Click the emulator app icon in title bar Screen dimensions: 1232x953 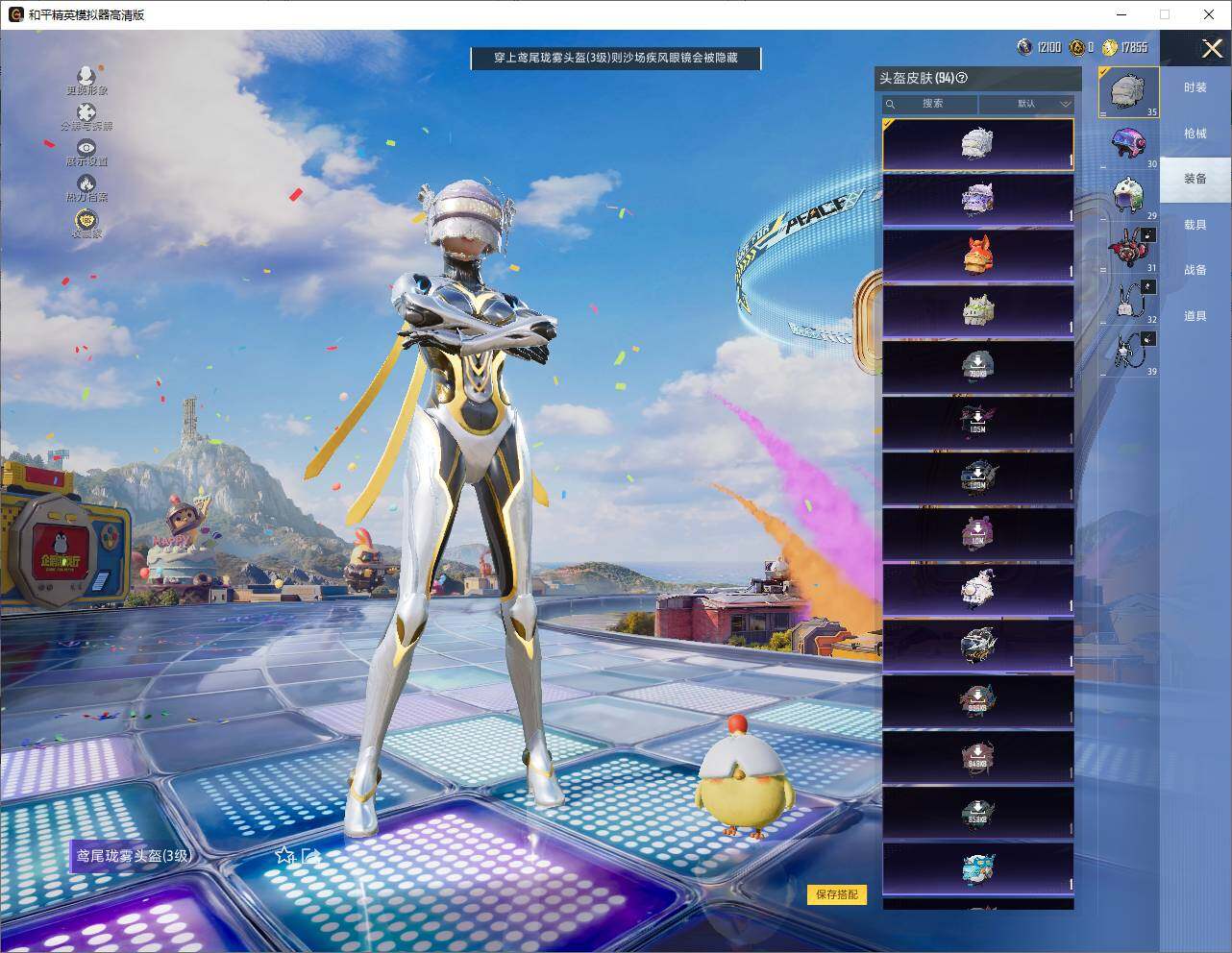(x=15, y=14)
